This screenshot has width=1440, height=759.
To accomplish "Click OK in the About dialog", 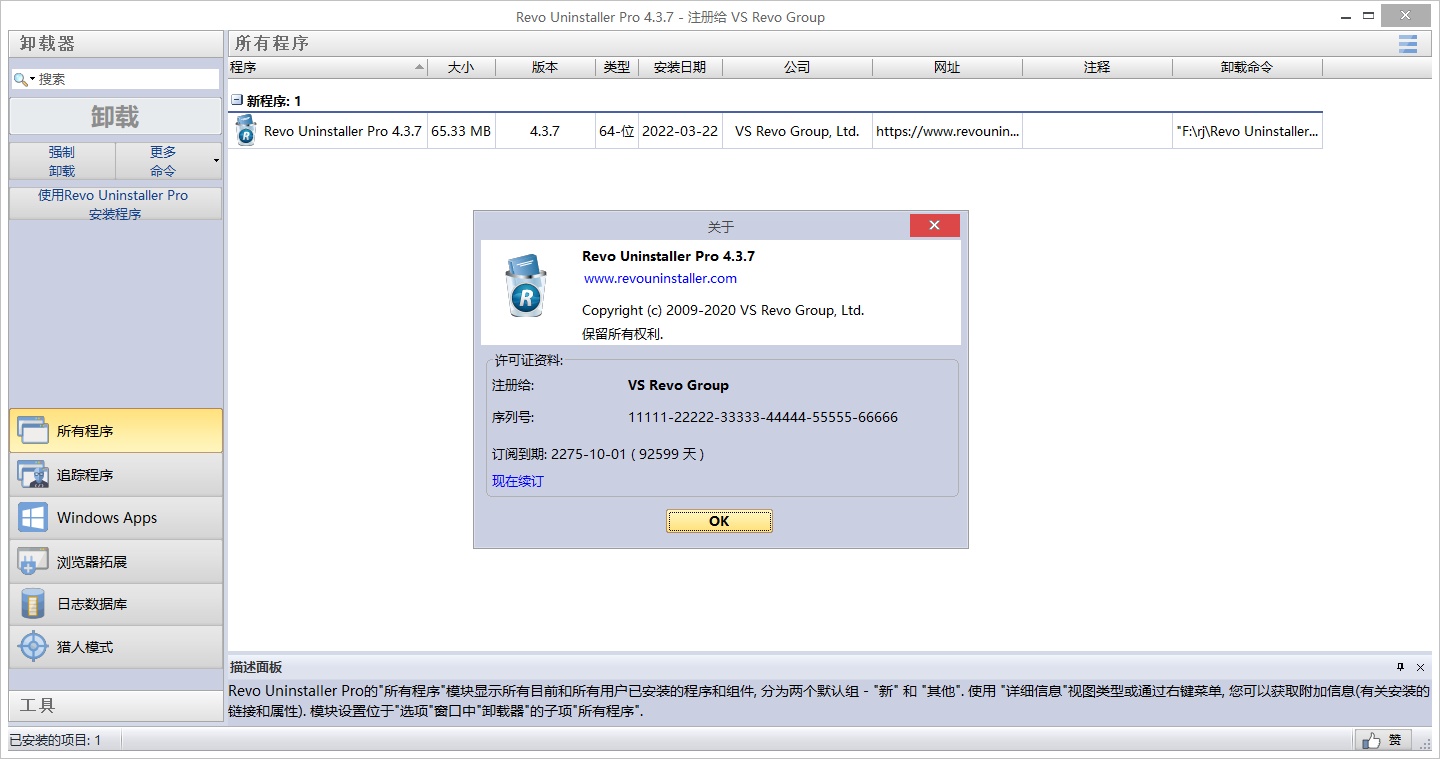I will [x=719, y=521].
